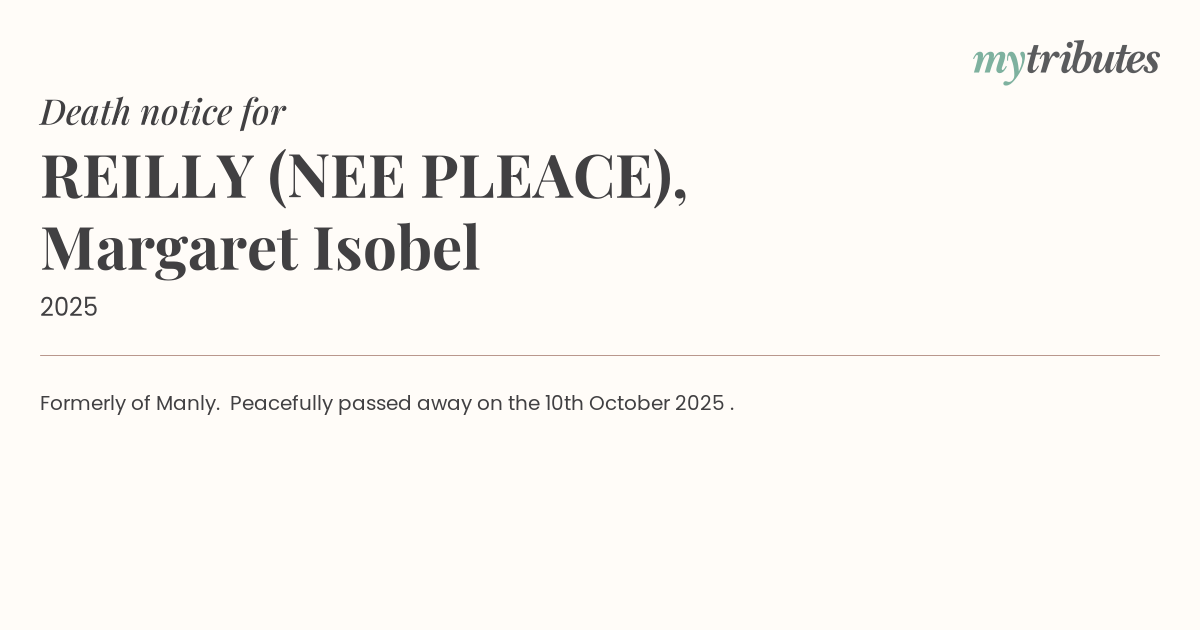This screenshot has width=1200, height=630.
Task: Click the "2025" at the sentence end
Action: [x=699, y=403]
